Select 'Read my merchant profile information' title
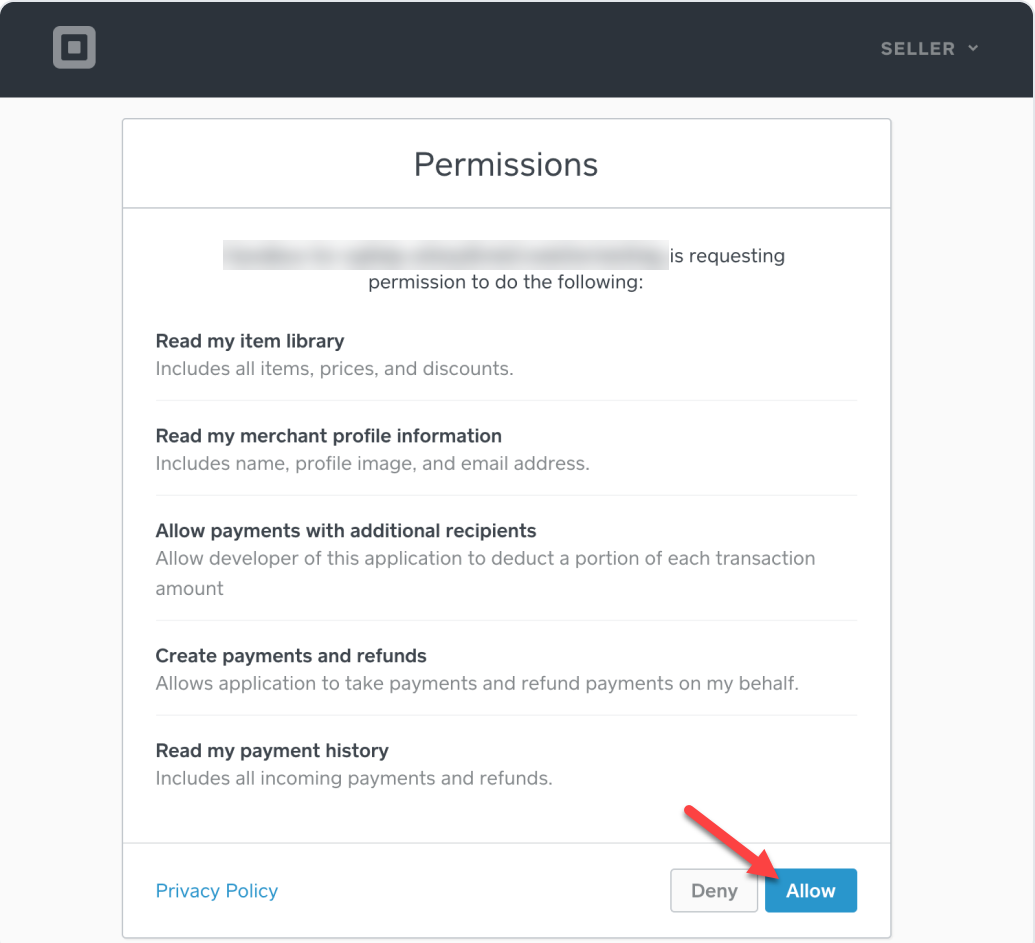Screen dimensions: 1035x943 coord(328,436)
